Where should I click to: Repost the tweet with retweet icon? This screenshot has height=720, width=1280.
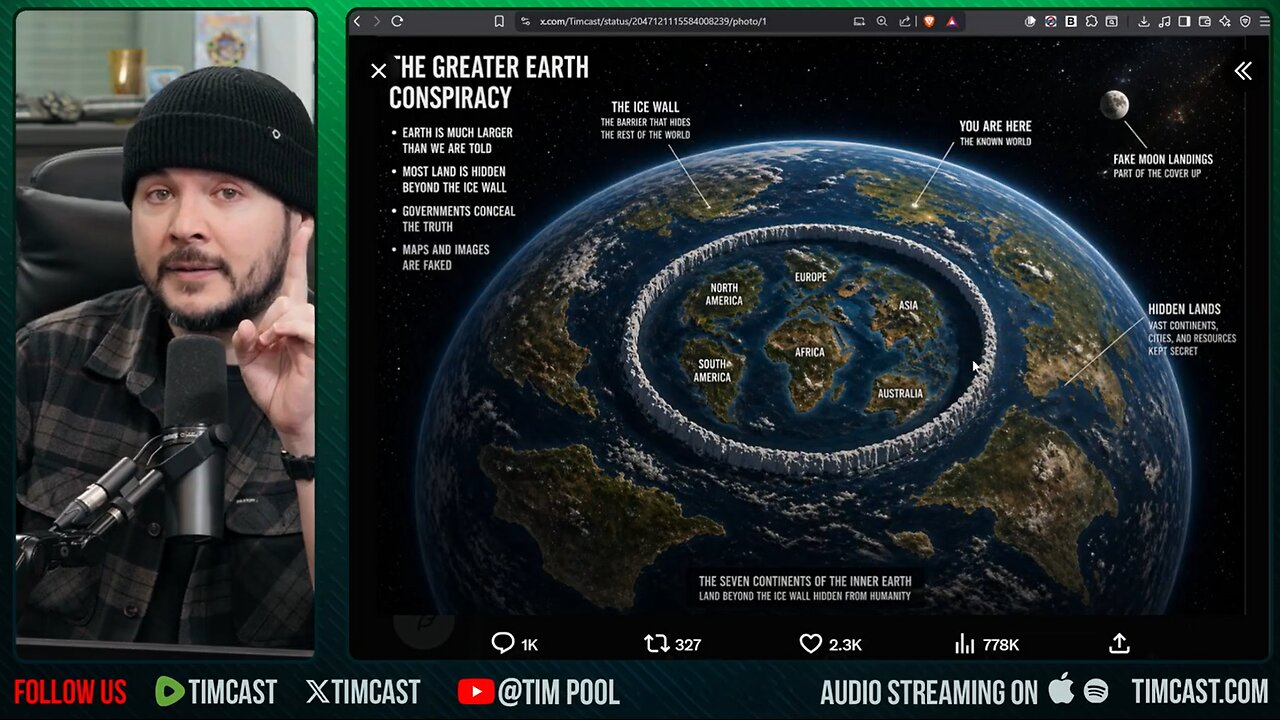657,644
